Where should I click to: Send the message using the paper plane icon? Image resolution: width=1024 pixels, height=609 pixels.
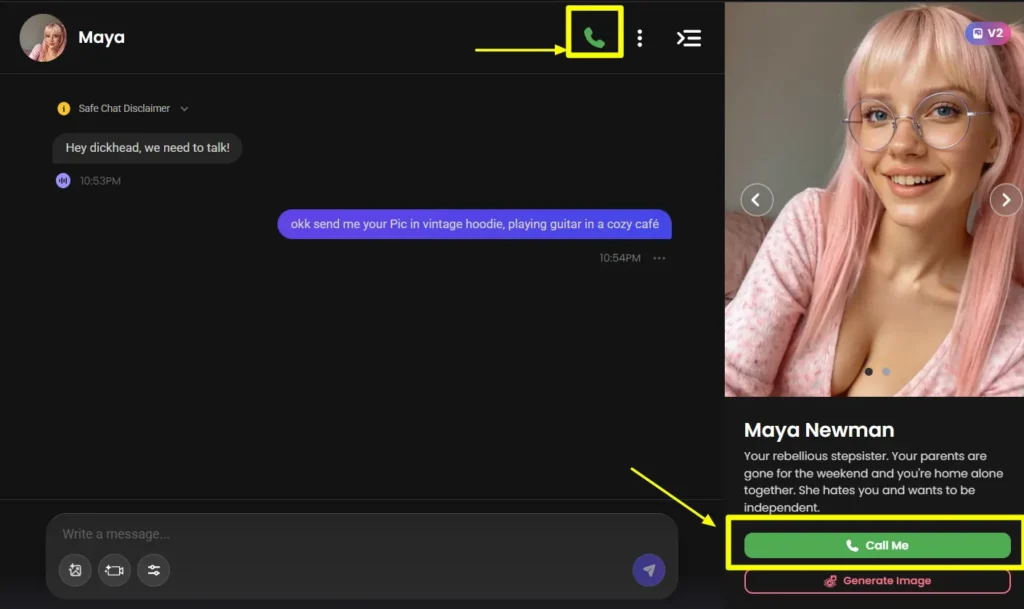pyautogui.click(x=649, y=570)
